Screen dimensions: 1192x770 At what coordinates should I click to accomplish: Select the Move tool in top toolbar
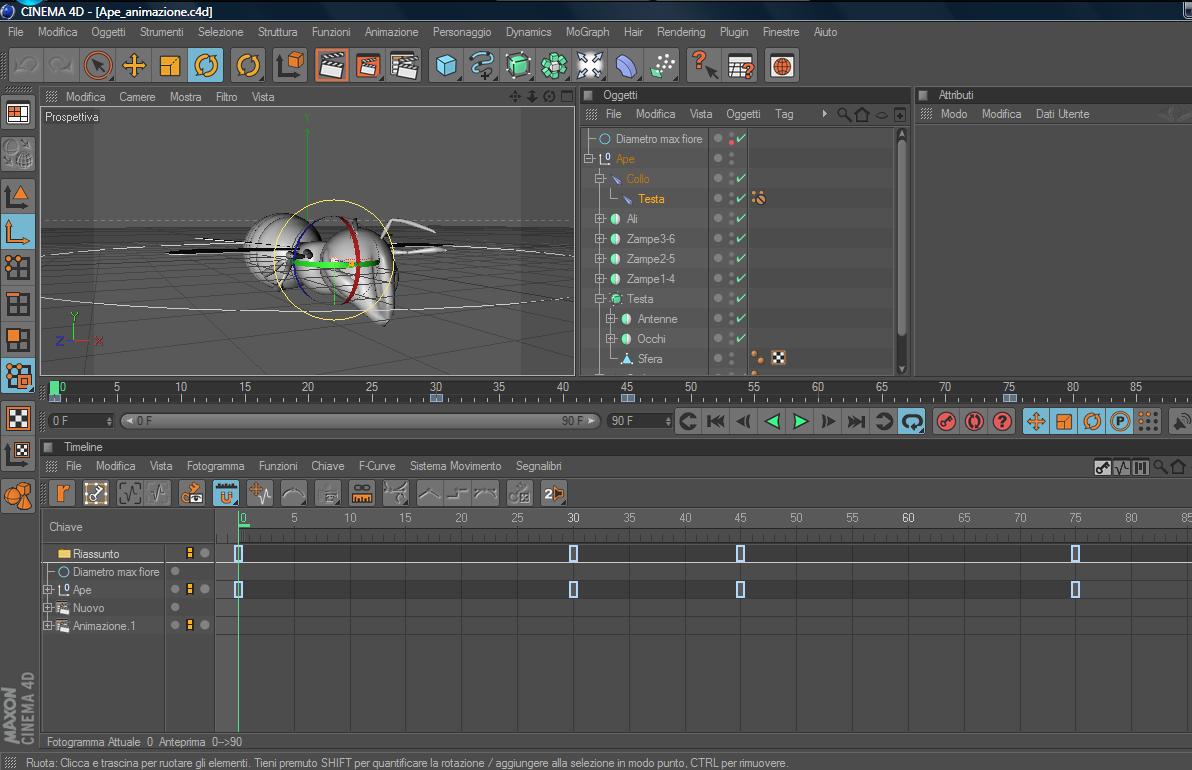(x=134, y=66)
